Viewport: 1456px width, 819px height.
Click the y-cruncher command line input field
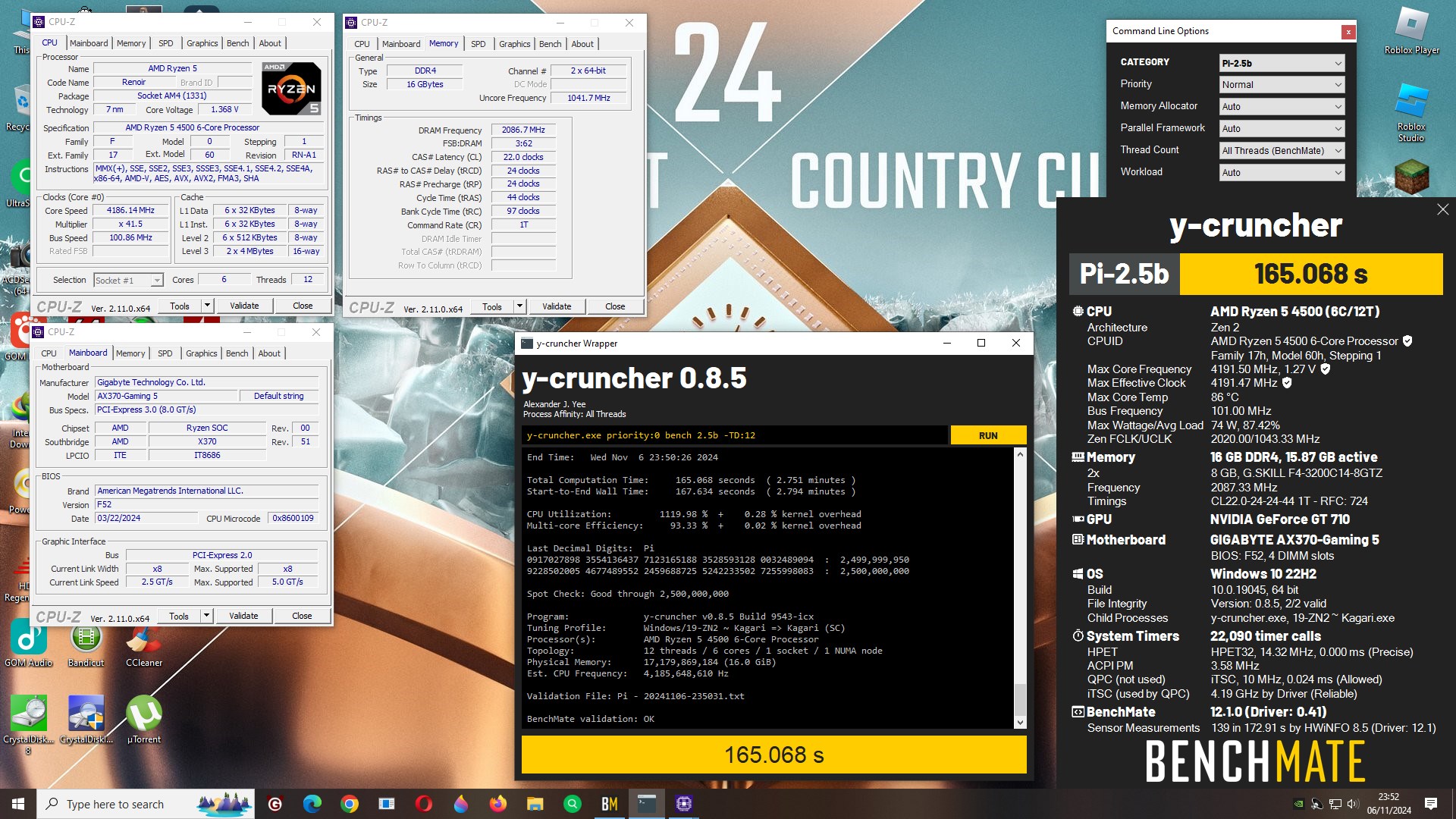735,435
